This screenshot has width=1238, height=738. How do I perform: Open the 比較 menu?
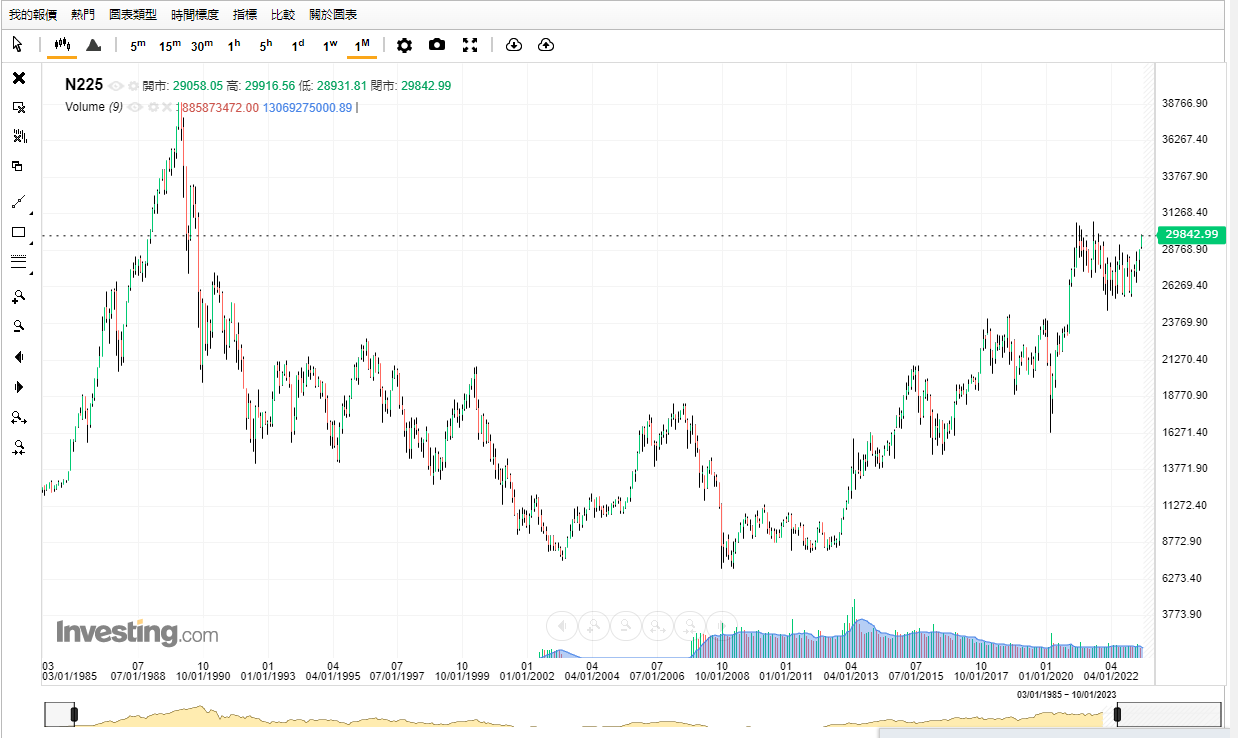pos(283,15)
